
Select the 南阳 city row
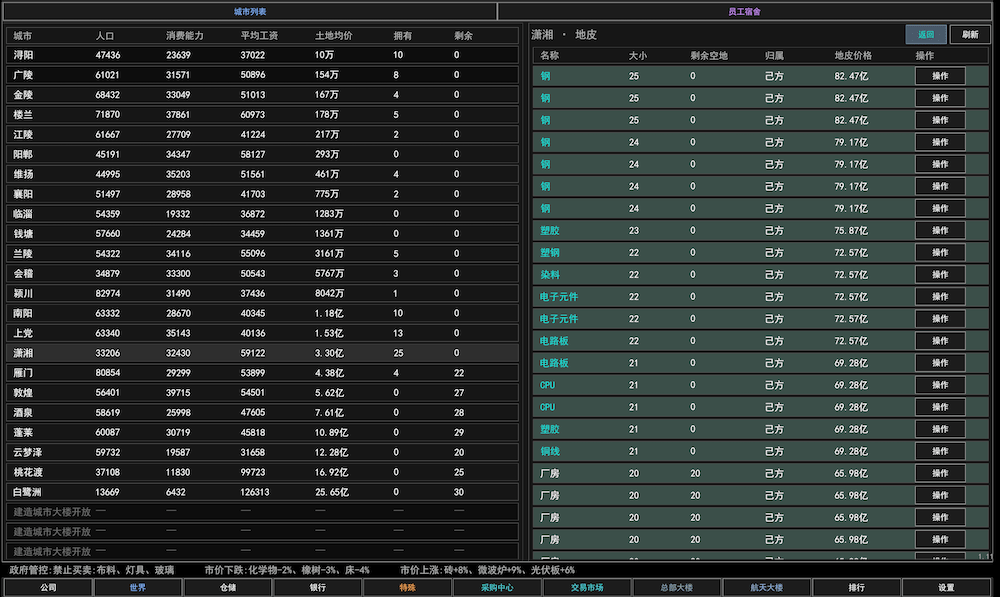click(262, 313)
